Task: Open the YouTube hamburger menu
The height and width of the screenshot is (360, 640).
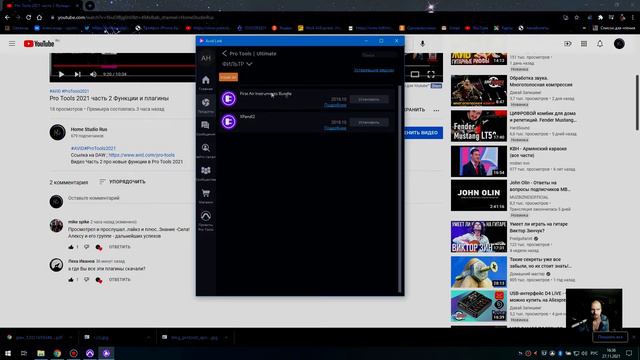Action: tap(12, 44)
